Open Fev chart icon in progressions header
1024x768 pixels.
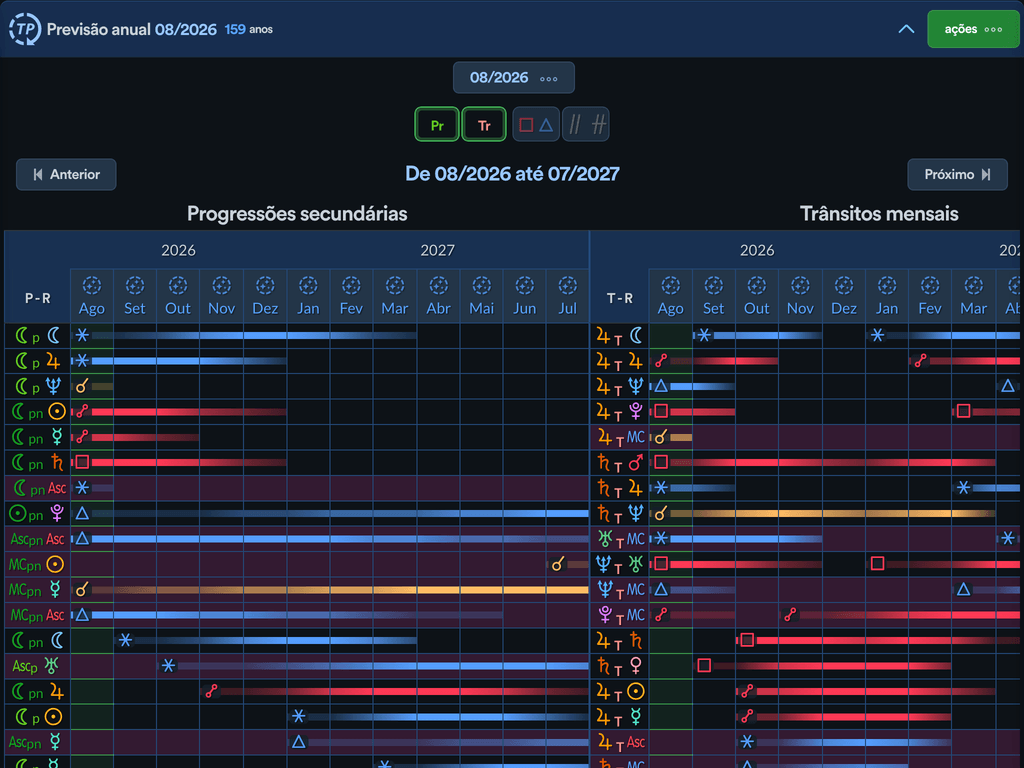click(x=351, y=285)
